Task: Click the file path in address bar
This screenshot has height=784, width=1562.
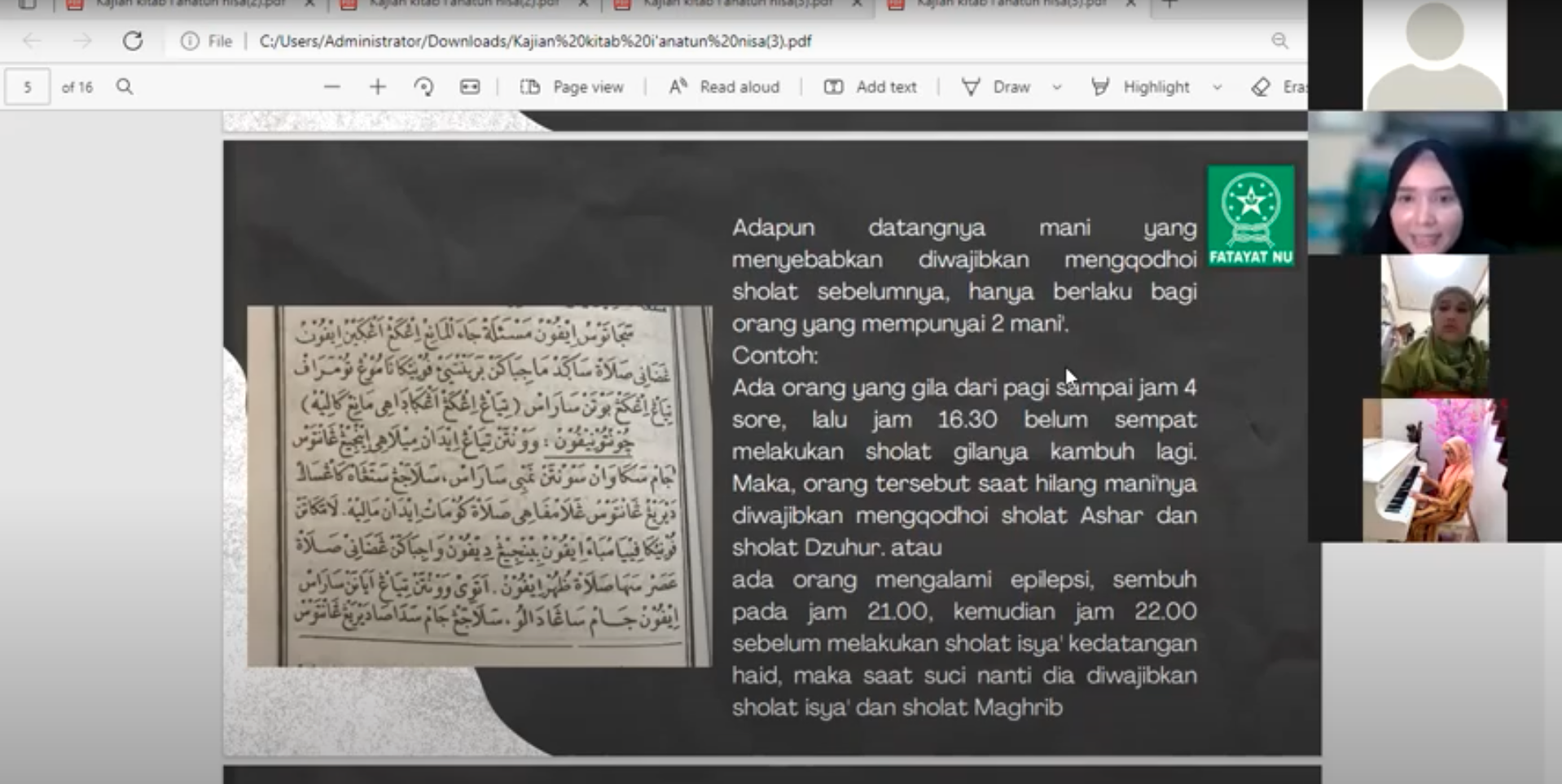Action: 535,41
